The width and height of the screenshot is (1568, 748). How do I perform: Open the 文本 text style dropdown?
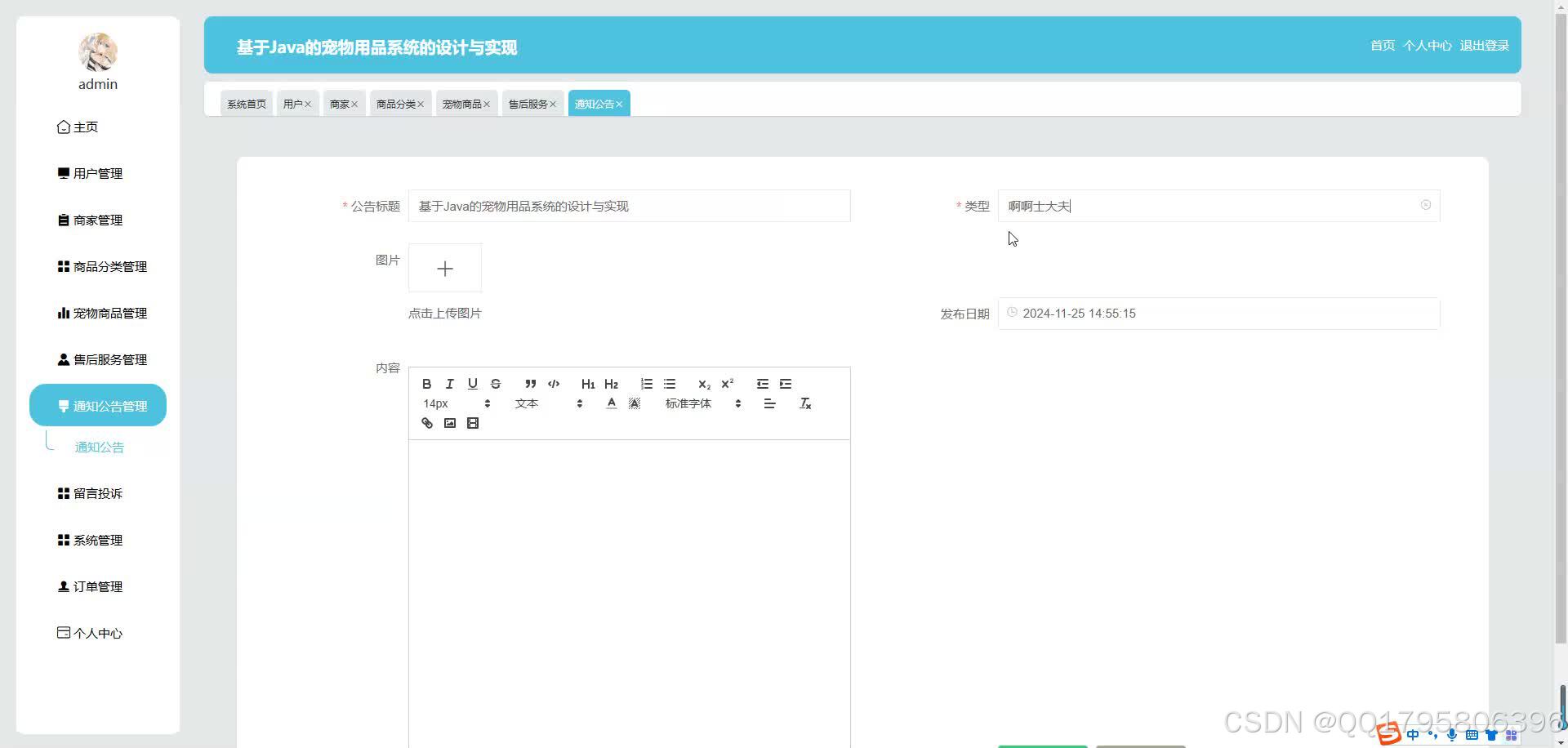tap(549, 403)
